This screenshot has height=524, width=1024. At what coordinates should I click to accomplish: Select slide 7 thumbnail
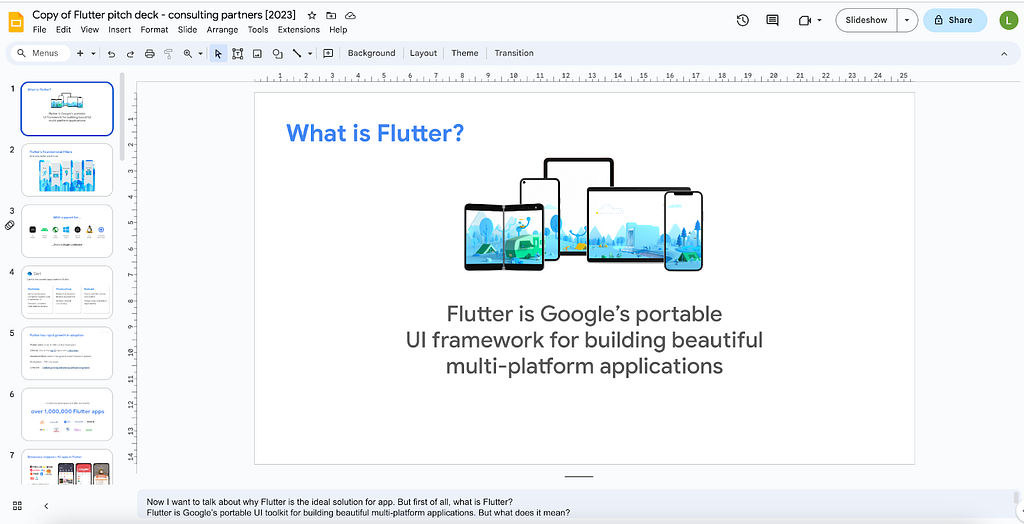tap(67, 467)
